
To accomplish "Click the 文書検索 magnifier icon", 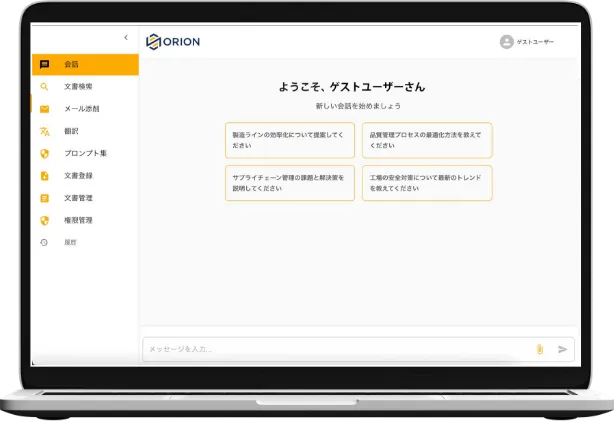I will [x=44, y=87].
